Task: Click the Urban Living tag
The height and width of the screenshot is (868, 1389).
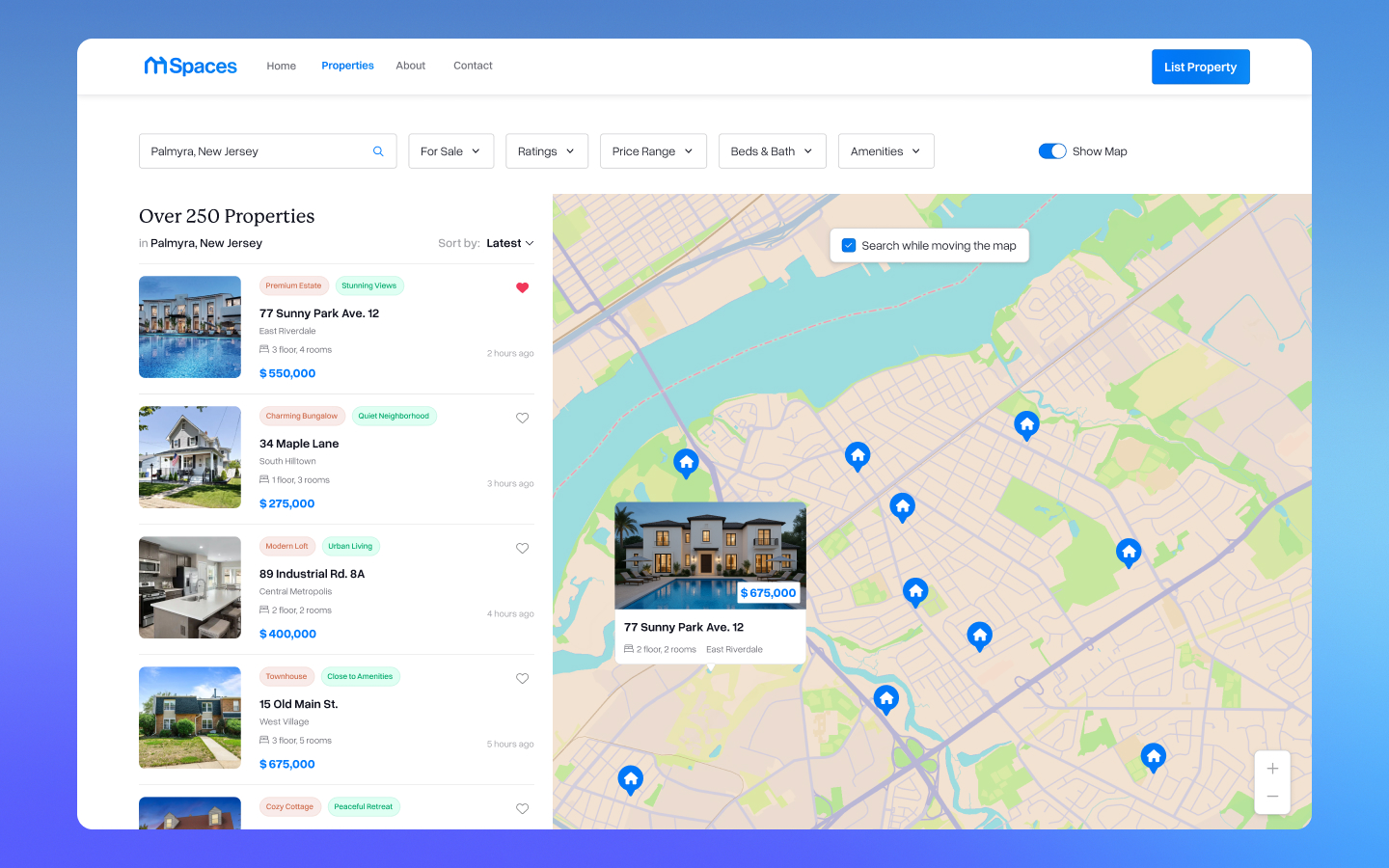Action: (350, 546)
